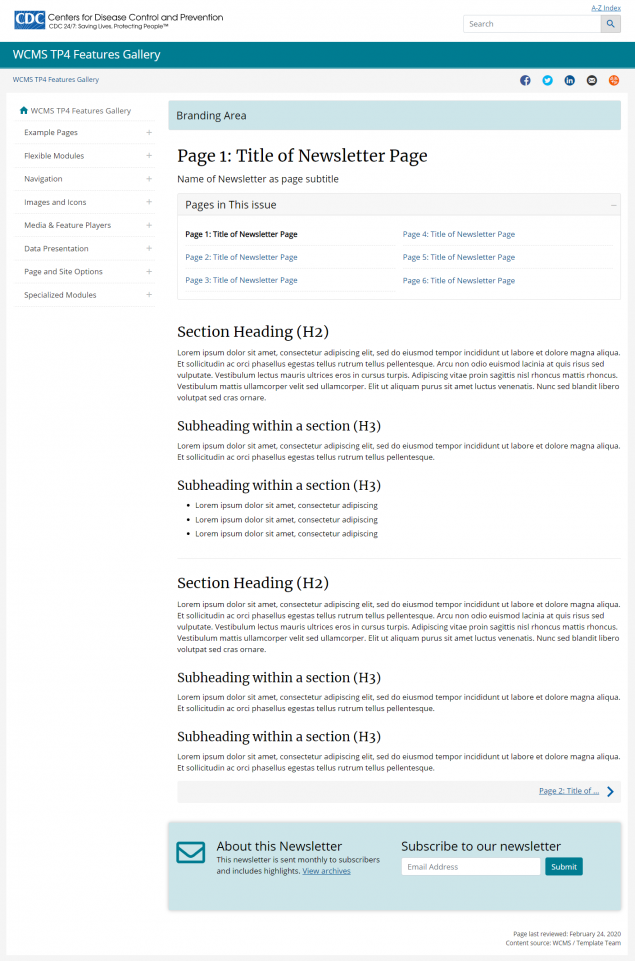Open Navigation sidebar item
Screen dimensions: 635x961
coord(43,179)
